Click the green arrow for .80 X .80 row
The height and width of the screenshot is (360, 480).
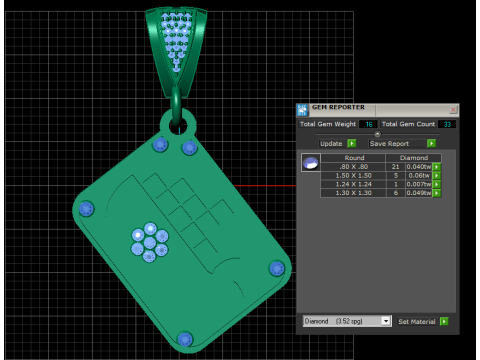tap(437, 167)
